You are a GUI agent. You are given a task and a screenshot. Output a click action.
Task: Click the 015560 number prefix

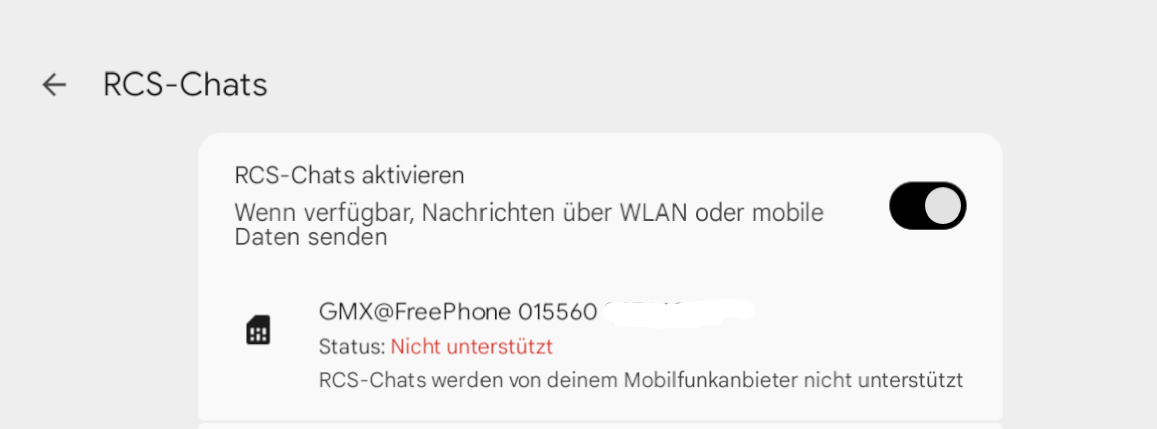(x=557, y=312)
